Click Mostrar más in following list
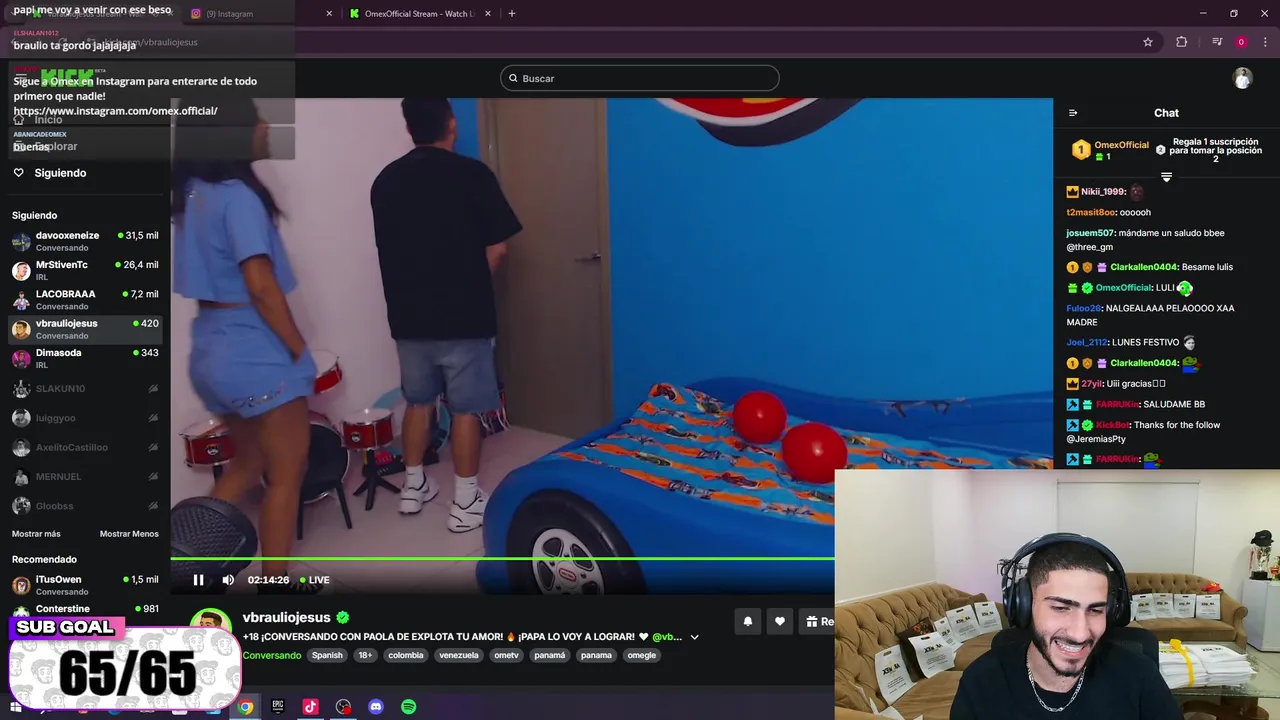Image resolution: width=1280 pixels, height=720 pixels. [x=36, y=534]
